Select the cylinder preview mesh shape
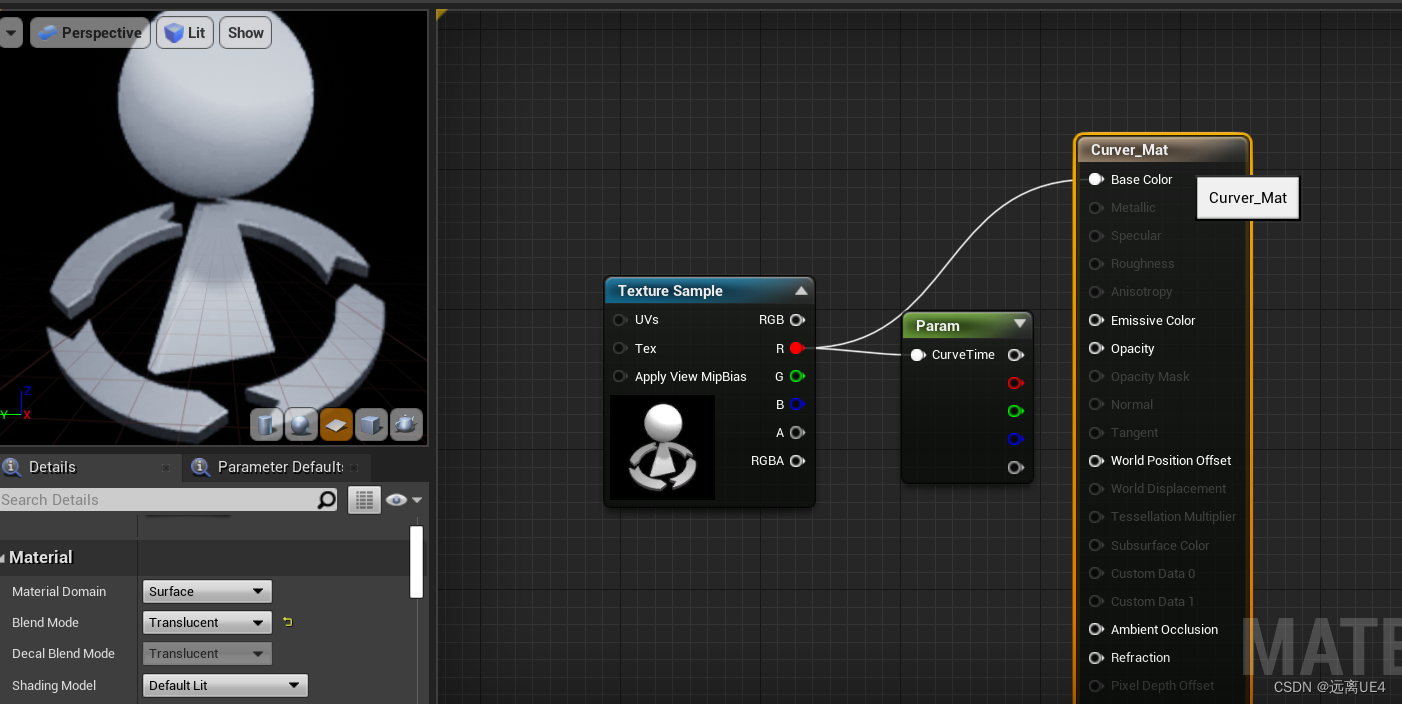1402x704 pixels. [x=266, y=424]
